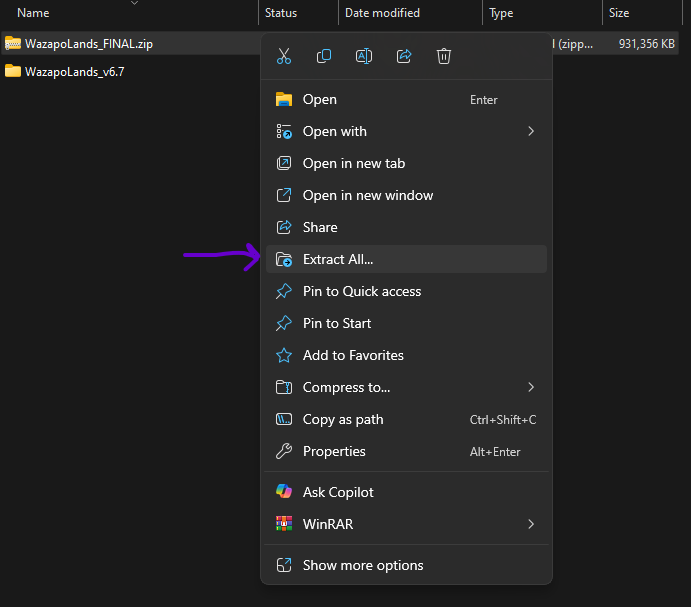Sort by Size column header

619,13
